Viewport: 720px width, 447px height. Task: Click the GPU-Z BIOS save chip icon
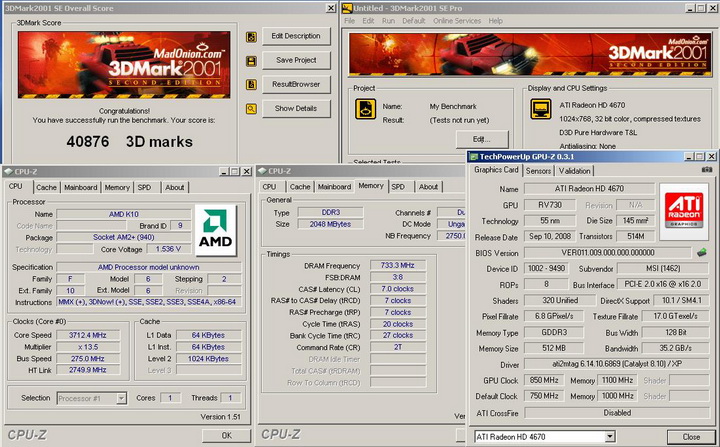pyautogui.click(x=702, y=252)
